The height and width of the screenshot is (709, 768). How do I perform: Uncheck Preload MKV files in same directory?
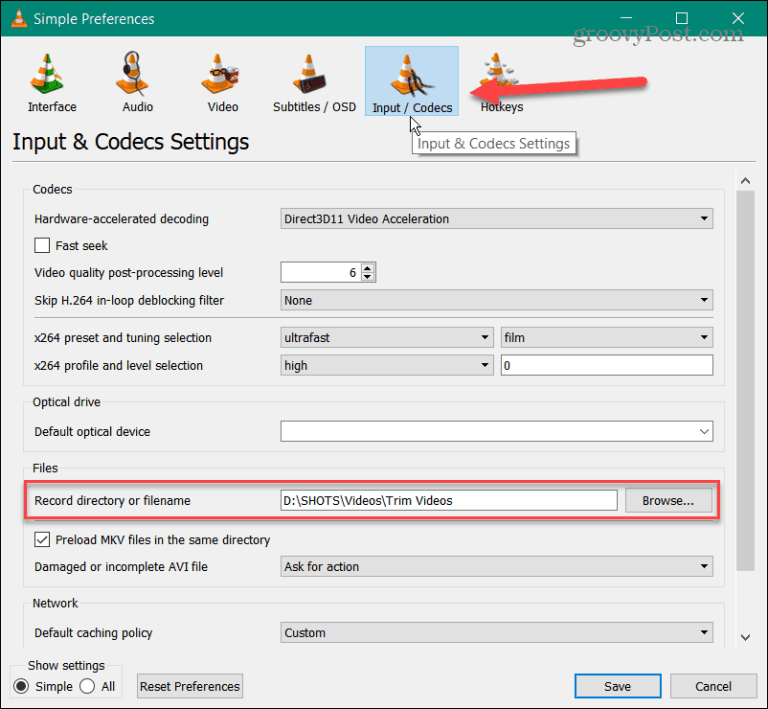[x=42, y=540]
